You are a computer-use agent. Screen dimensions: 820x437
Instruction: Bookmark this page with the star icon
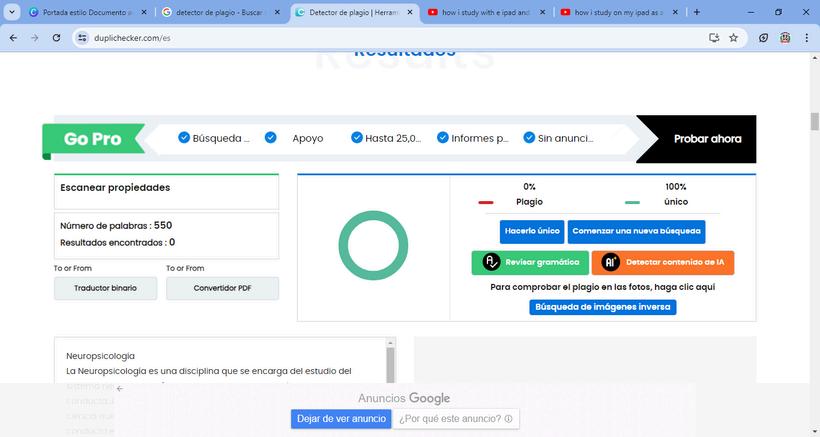tap(734, 38)
